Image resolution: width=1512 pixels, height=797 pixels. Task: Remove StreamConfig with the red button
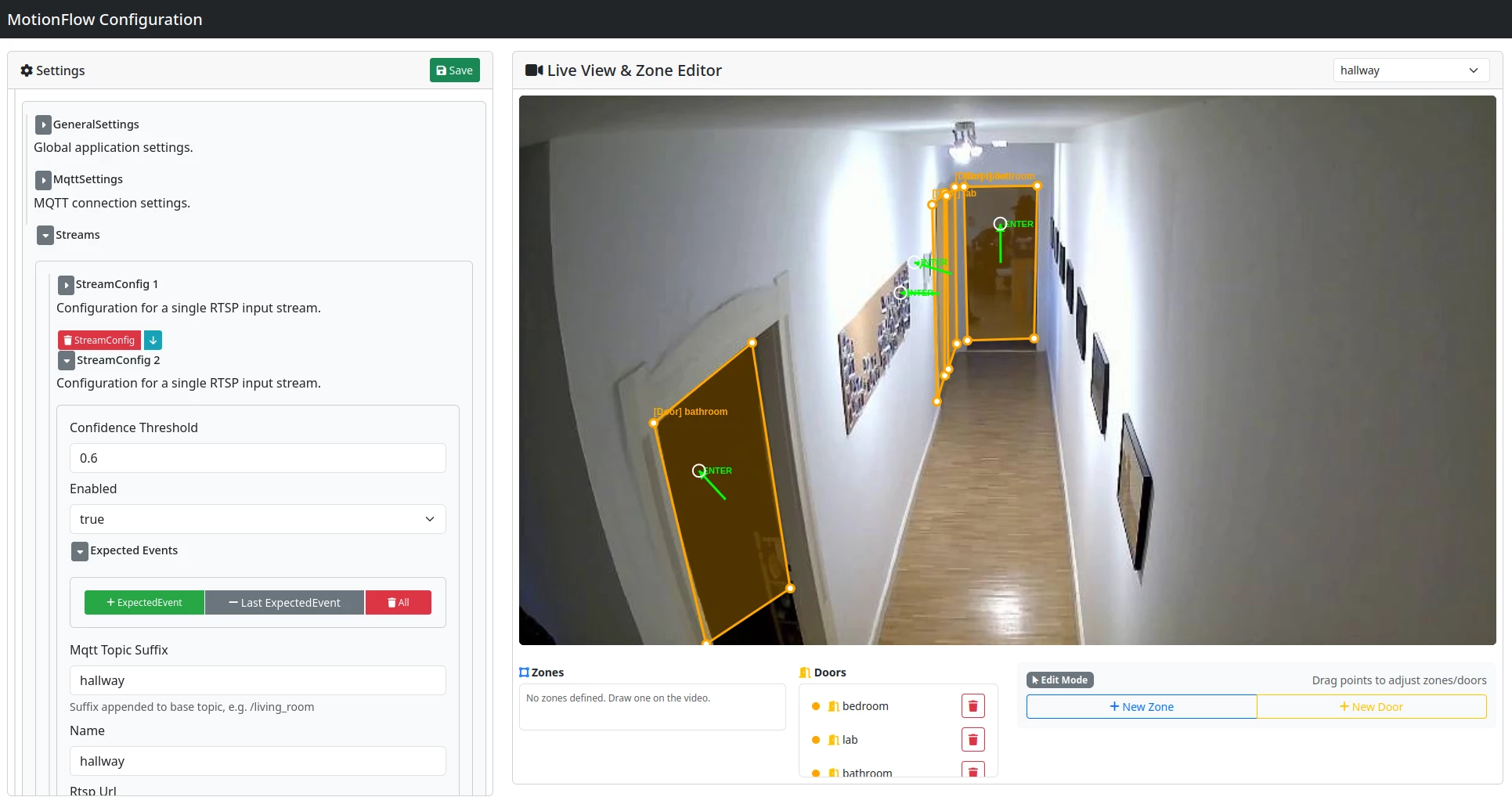tap(99, 340)
